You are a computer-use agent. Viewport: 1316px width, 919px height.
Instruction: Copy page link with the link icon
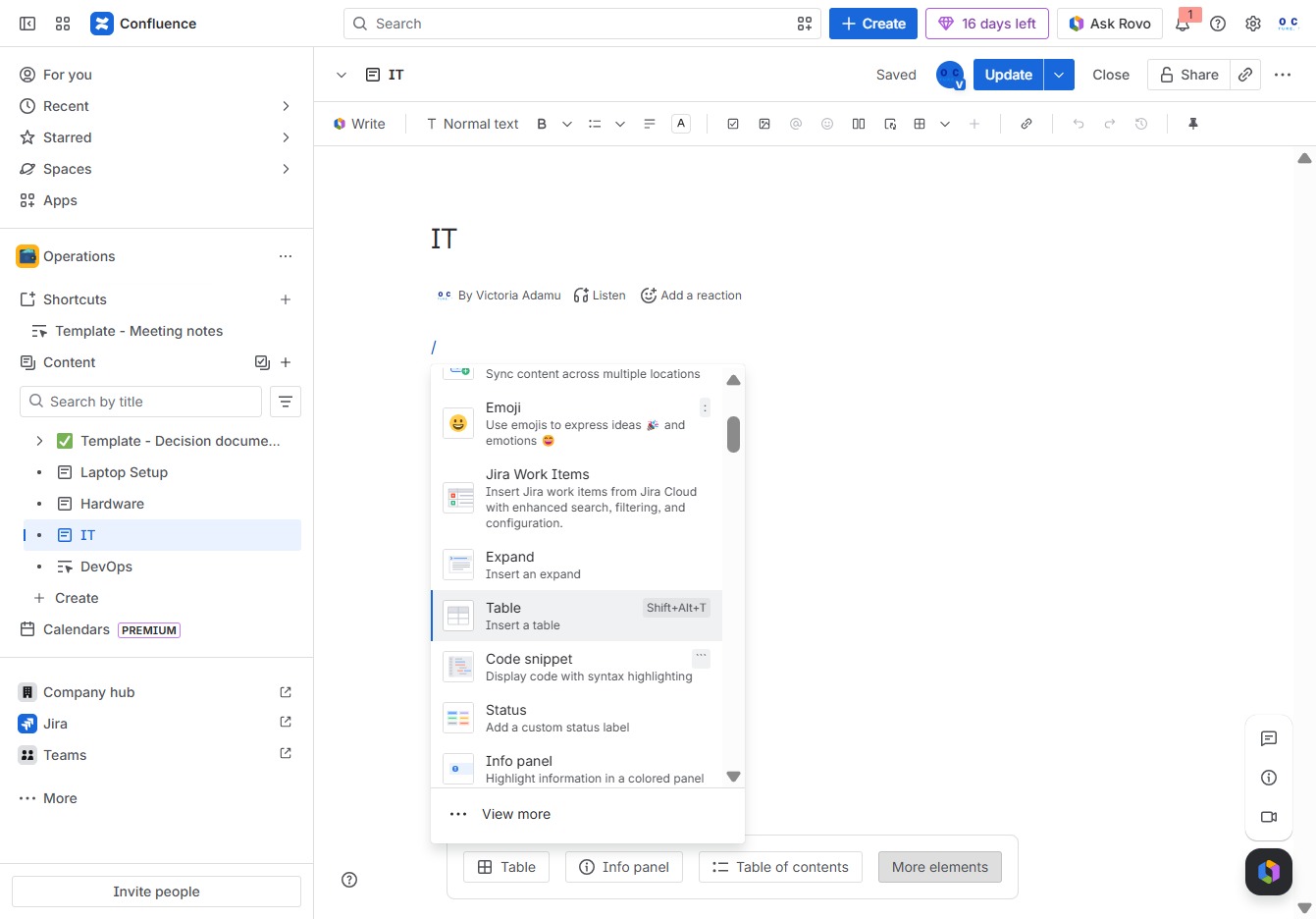pos(1245,75)
